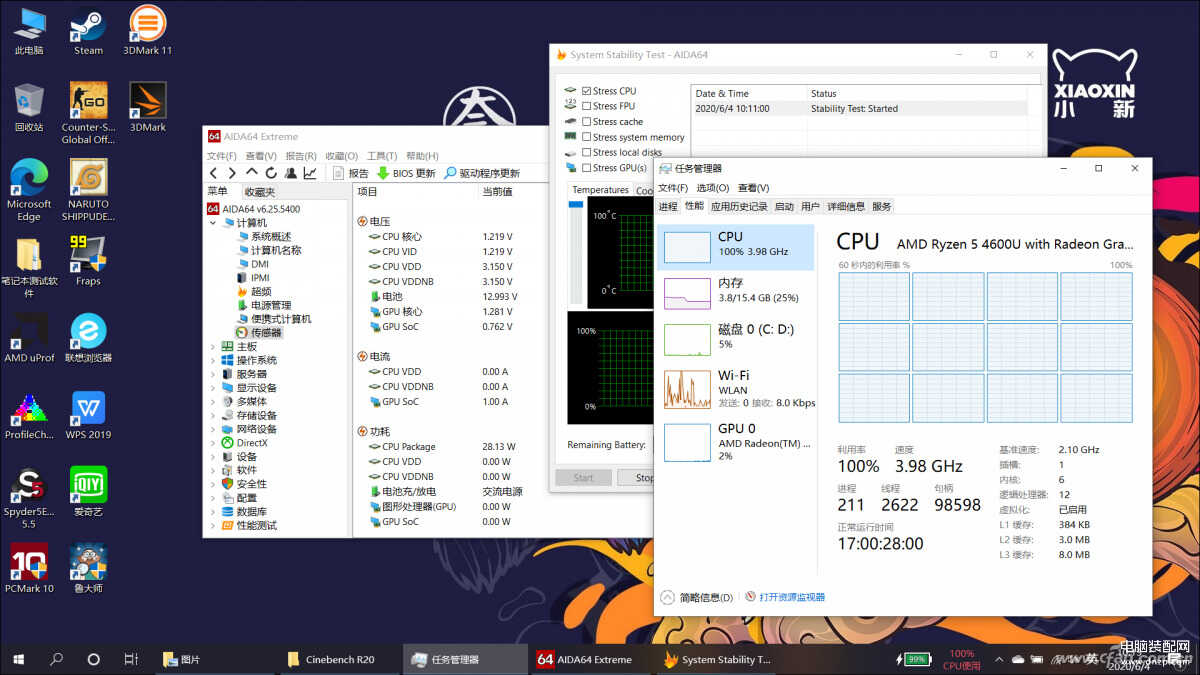Click the Up arrow in AIDA64 toolbar
Viewport: 1200px width, 675px height.
(252, 173)
